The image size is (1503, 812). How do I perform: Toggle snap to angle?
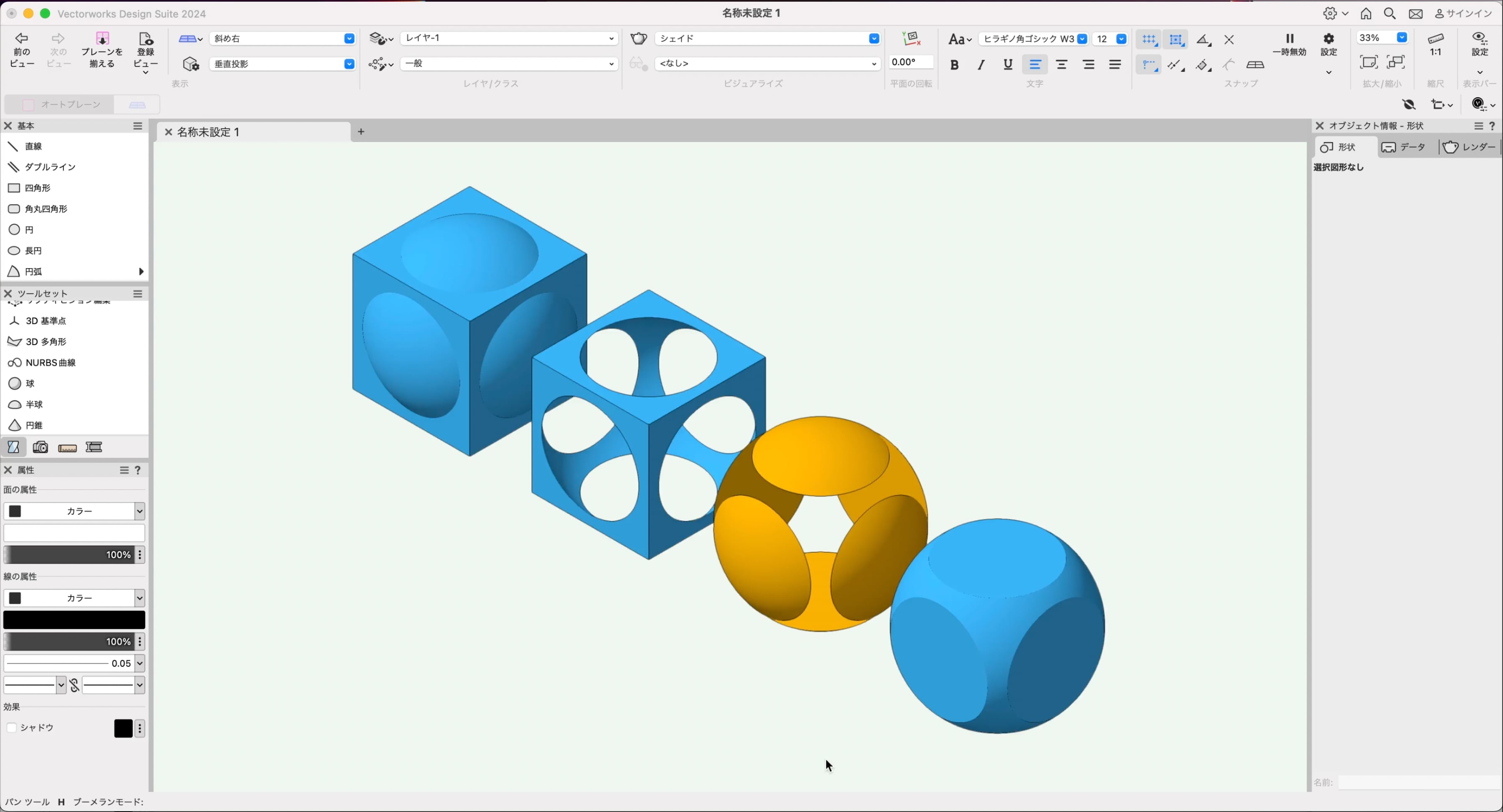pos(1203,40)
